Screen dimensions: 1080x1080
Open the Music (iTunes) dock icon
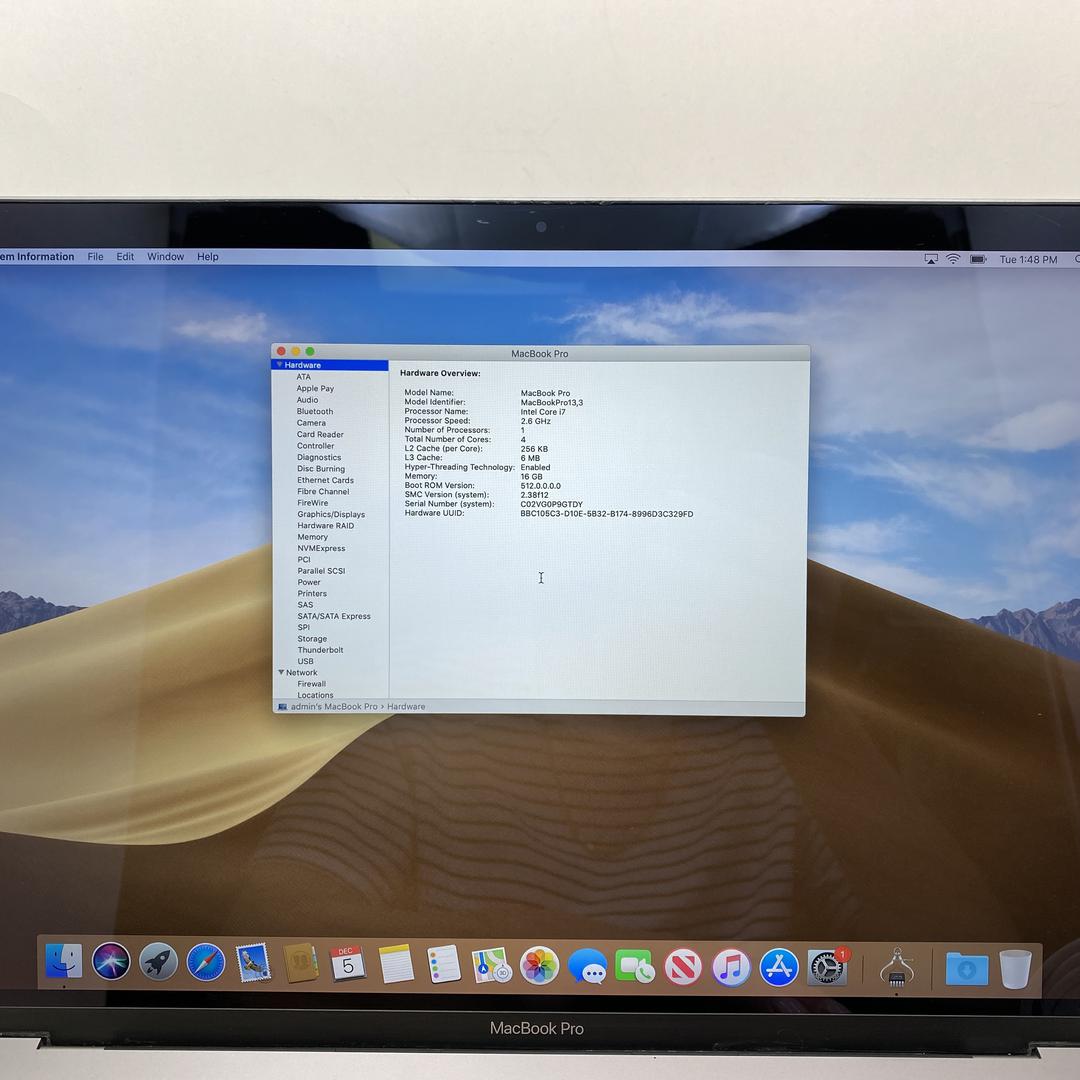coord(731,967)
